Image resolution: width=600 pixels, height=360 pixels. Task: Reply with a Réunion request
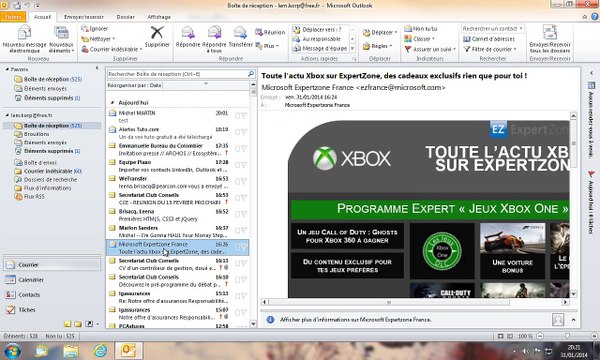[x=270, y=32]
